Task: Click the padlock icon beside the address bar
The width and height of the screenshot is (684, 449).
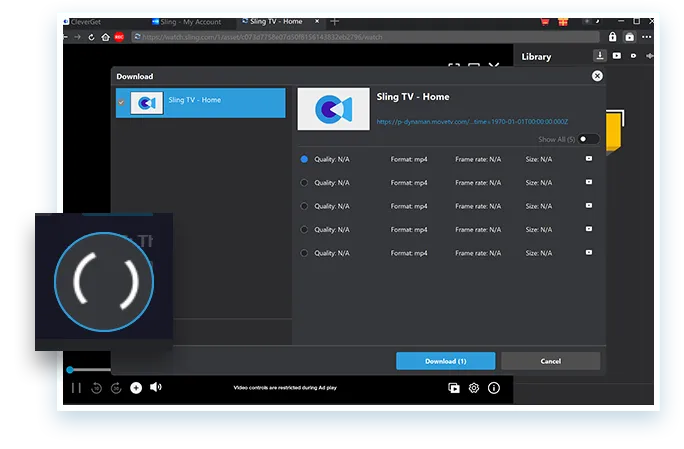Action: [612, 37]
